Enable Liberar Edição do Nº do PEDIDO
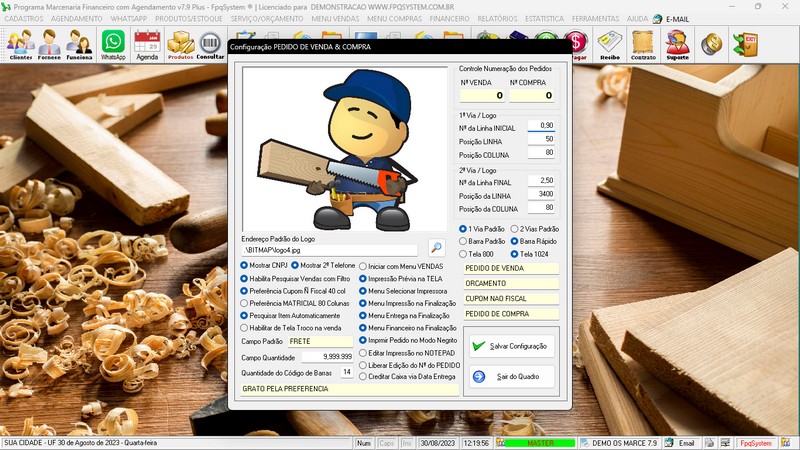The height and width of the screenshot is (450, 800). [x=410, y=365]
